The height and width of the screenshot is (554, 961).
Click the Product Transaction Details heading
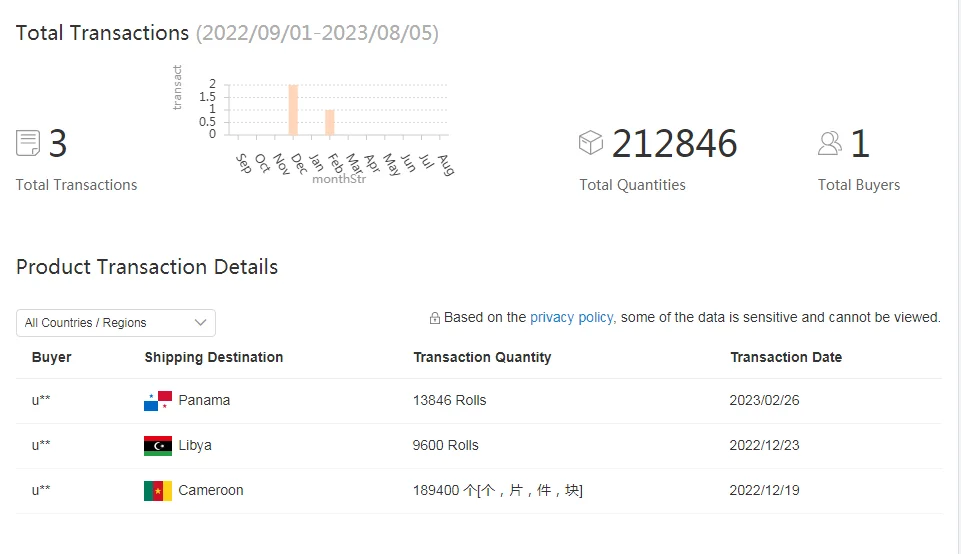click(x=147, y=267)
